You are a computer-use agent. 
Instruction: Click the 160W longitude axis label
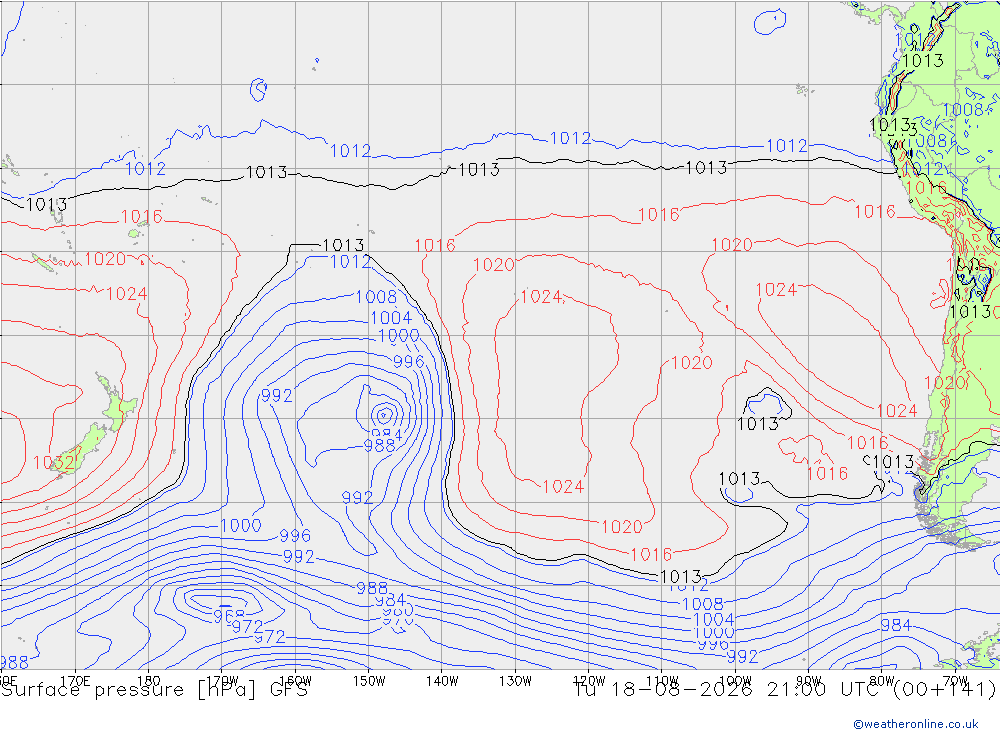(x=295, y=681)
